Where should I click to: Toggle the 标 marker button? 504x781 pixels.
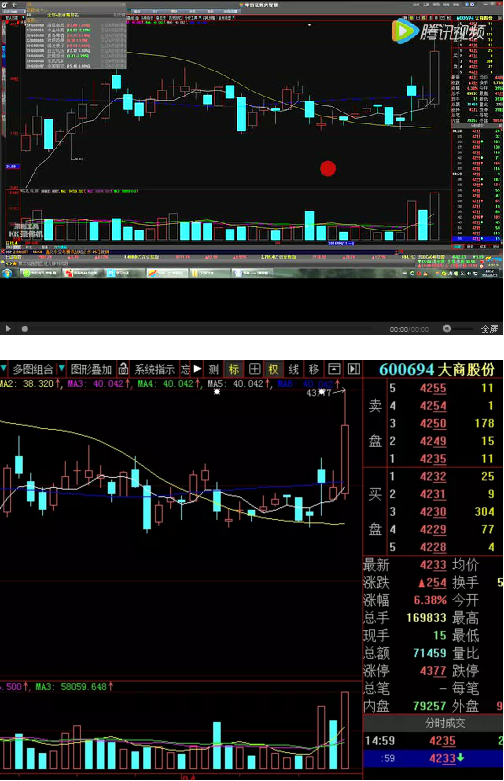[x=234, y=369]
